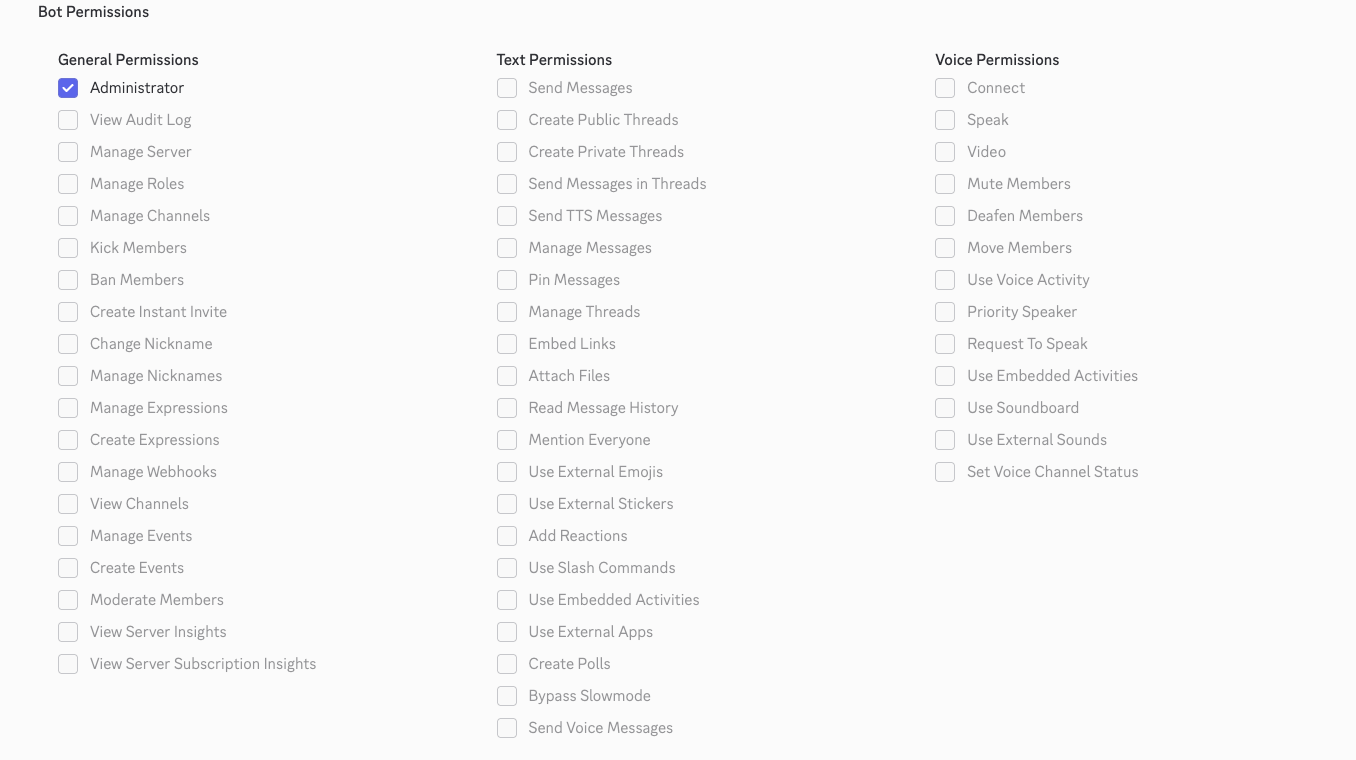Enable Embed Links permission

pyautogui.click(x=507, y=344)
